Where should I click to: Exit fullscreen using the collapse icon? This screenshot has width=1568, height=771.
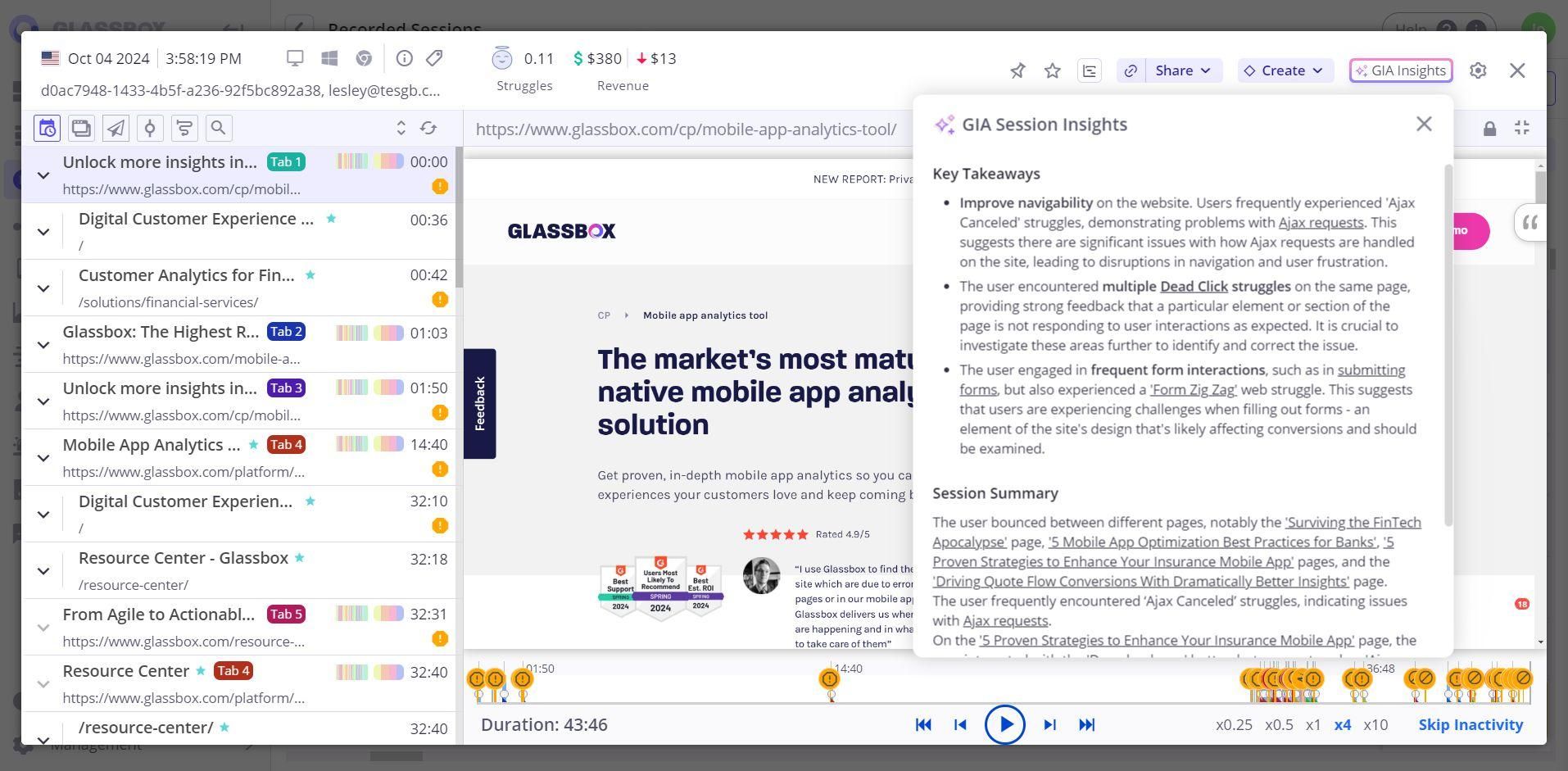[x=1522, y=128]
